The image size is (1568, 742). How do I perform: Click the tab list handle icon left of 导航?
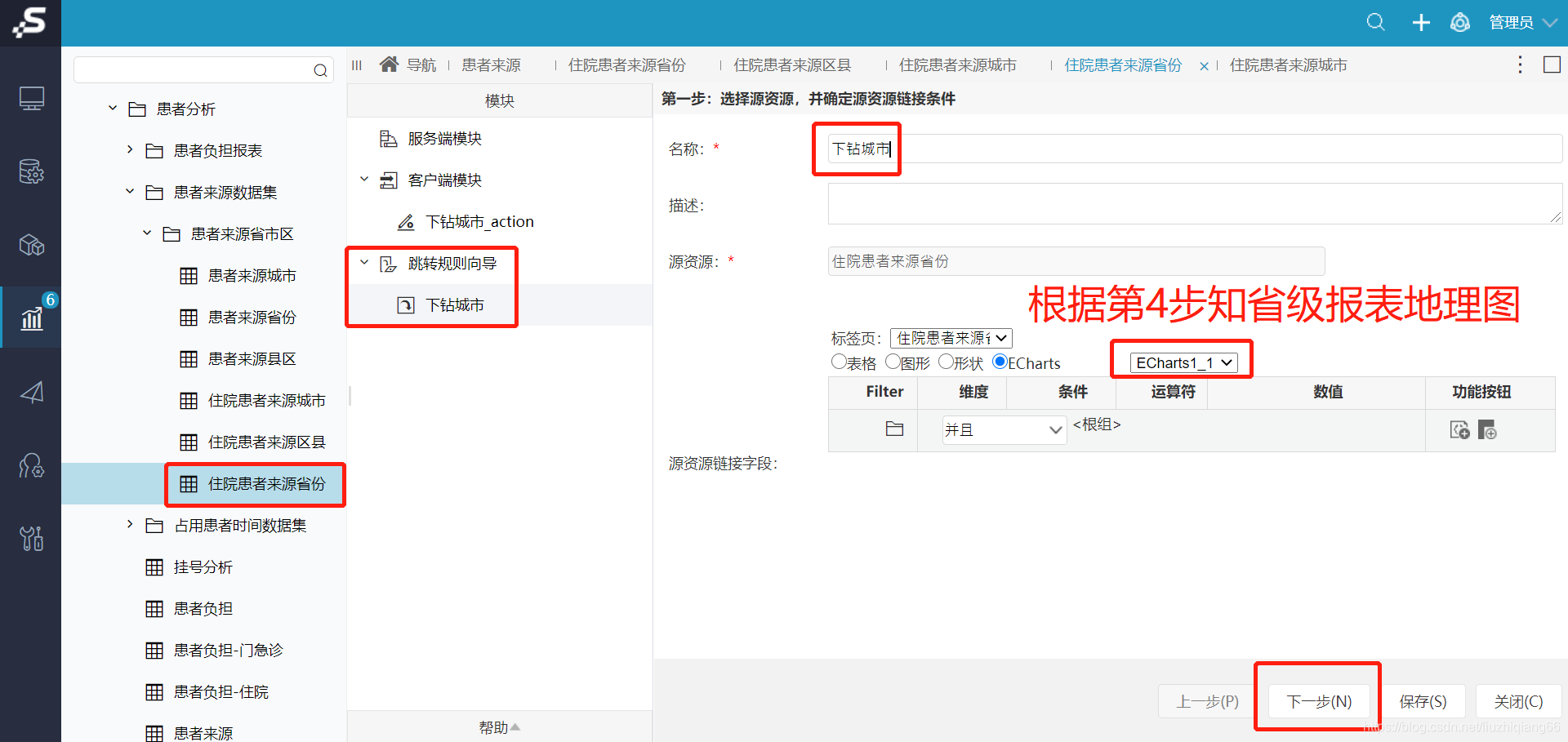click(x=357, y=65)
